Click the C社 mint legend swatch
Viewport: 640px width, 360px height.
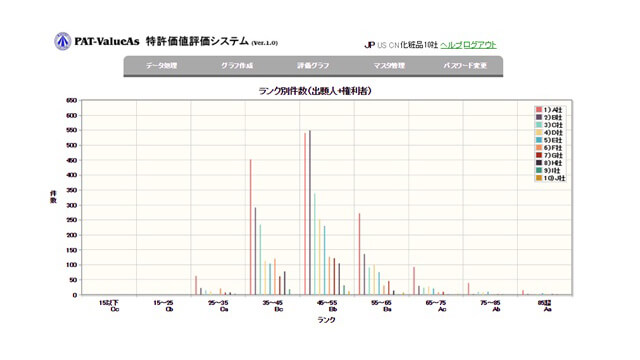click(539, 125)
